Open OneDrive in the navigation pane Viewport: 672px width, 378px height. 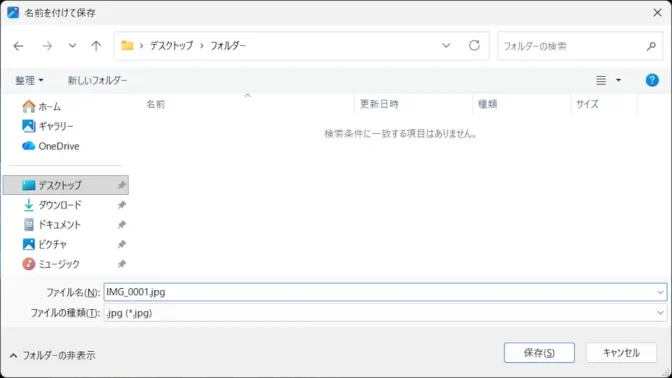point(51,146)
